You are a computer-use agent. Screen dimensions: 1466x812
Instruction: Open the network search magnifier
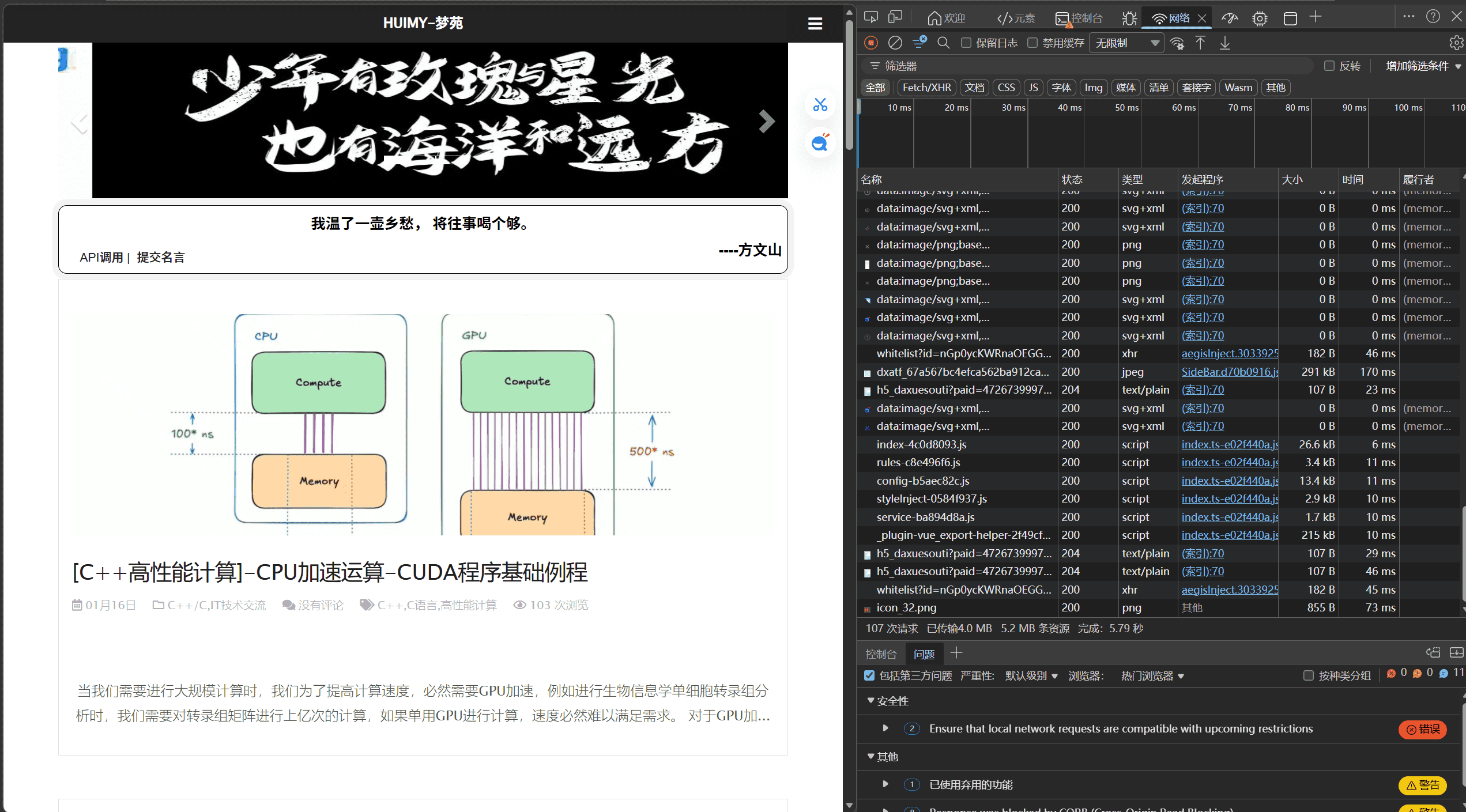point(943,43)
